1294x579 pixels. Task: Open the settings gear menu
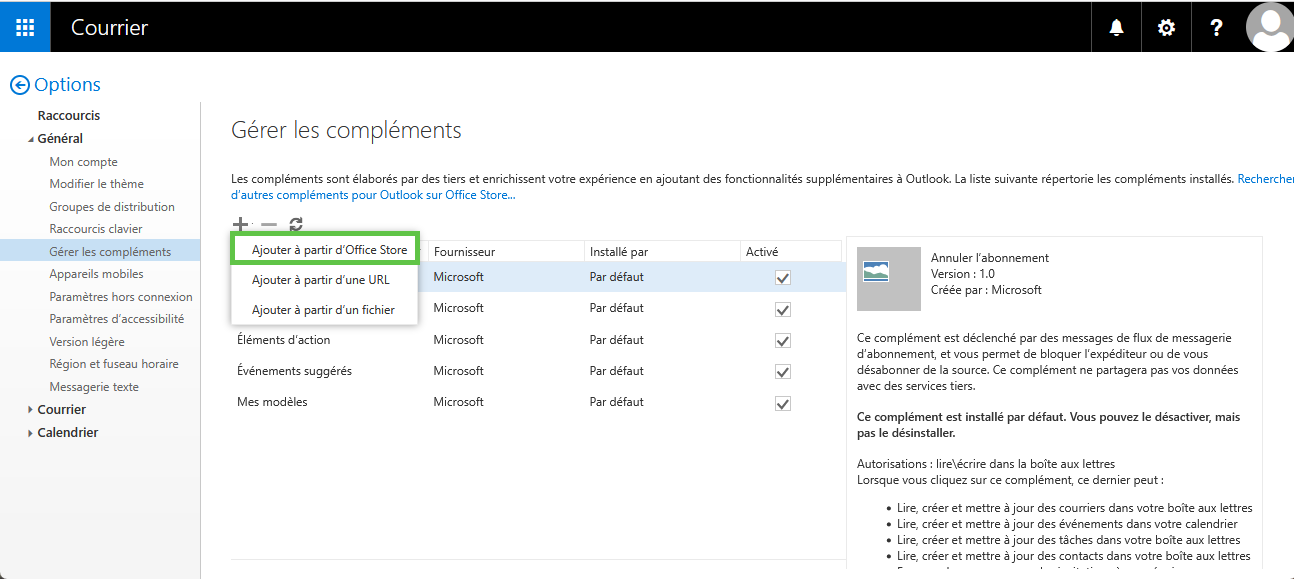coord(1166,27)
